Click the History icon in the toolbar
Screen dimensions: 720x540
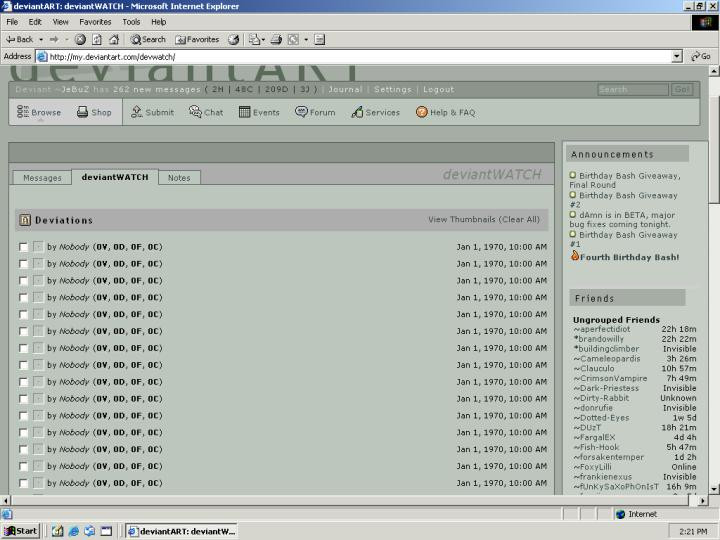pos(234,39)
